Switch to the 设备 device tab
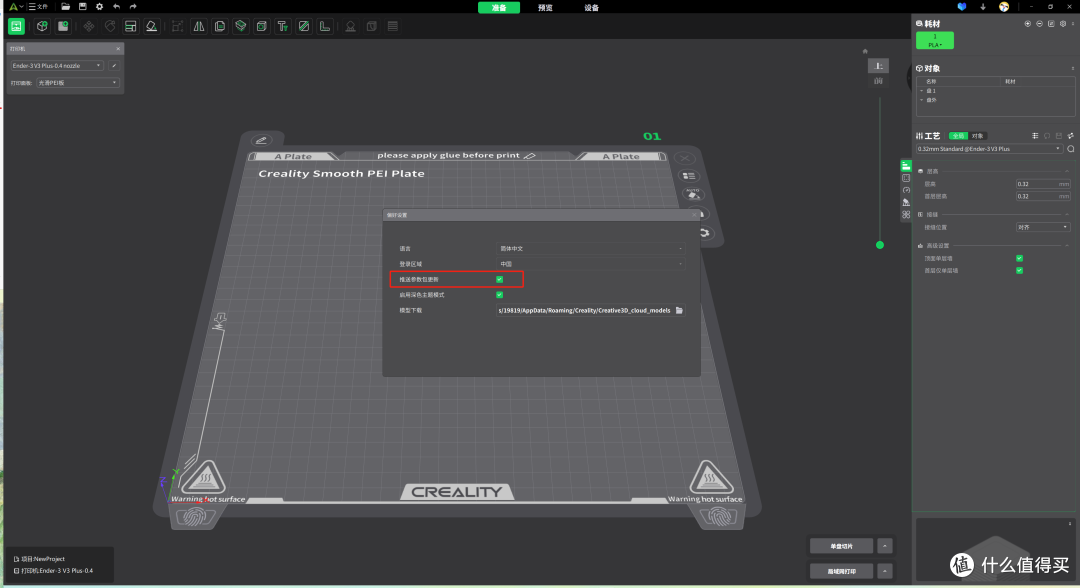This screenshot has width=1080, height=588. click(x=592, y=8)
